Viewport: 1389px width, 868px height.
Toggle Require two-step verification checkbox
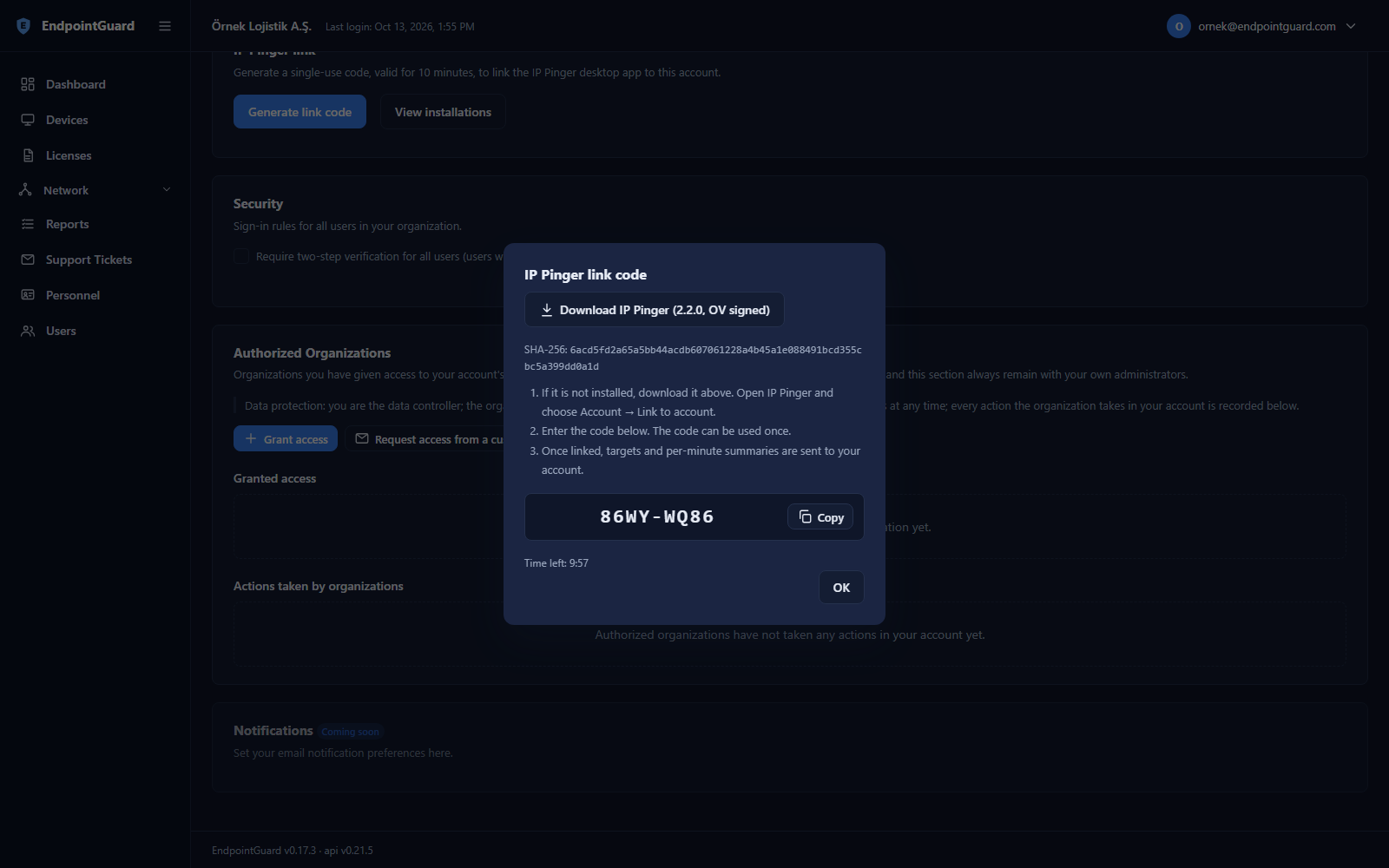[241, 256]
